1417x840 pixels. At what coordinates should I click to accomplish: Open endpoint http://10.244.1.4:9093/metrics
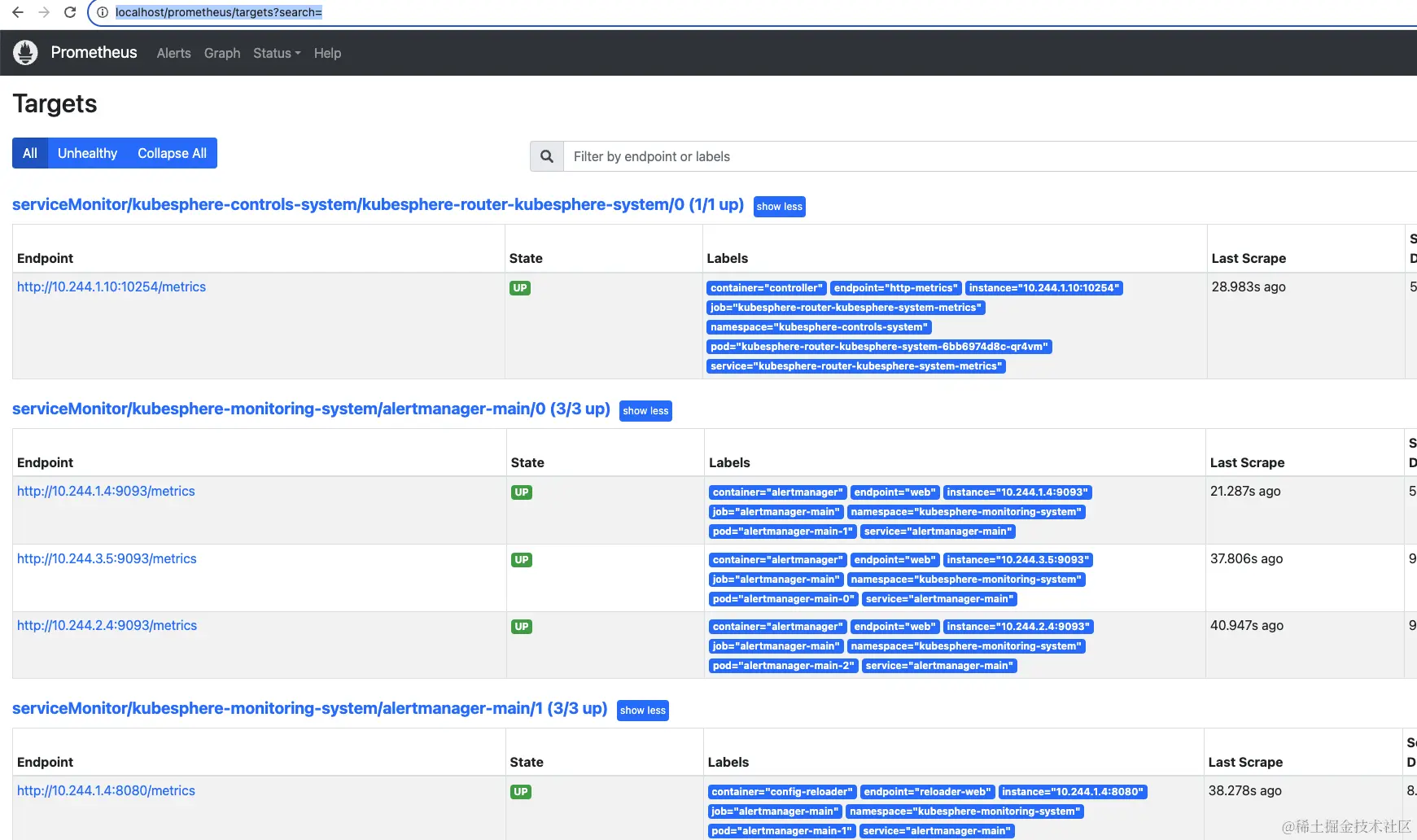click(106, 491)
